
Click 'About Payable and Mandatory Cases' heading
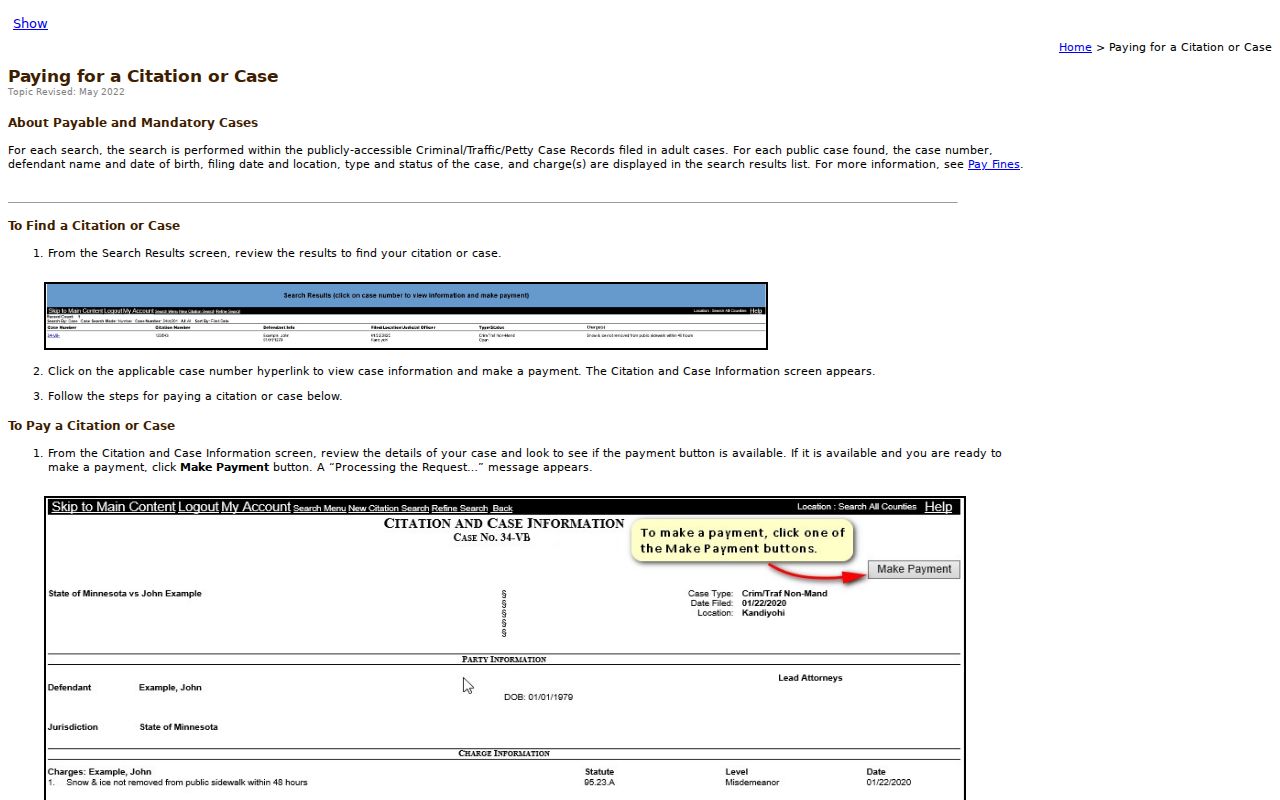pos(133,123)
